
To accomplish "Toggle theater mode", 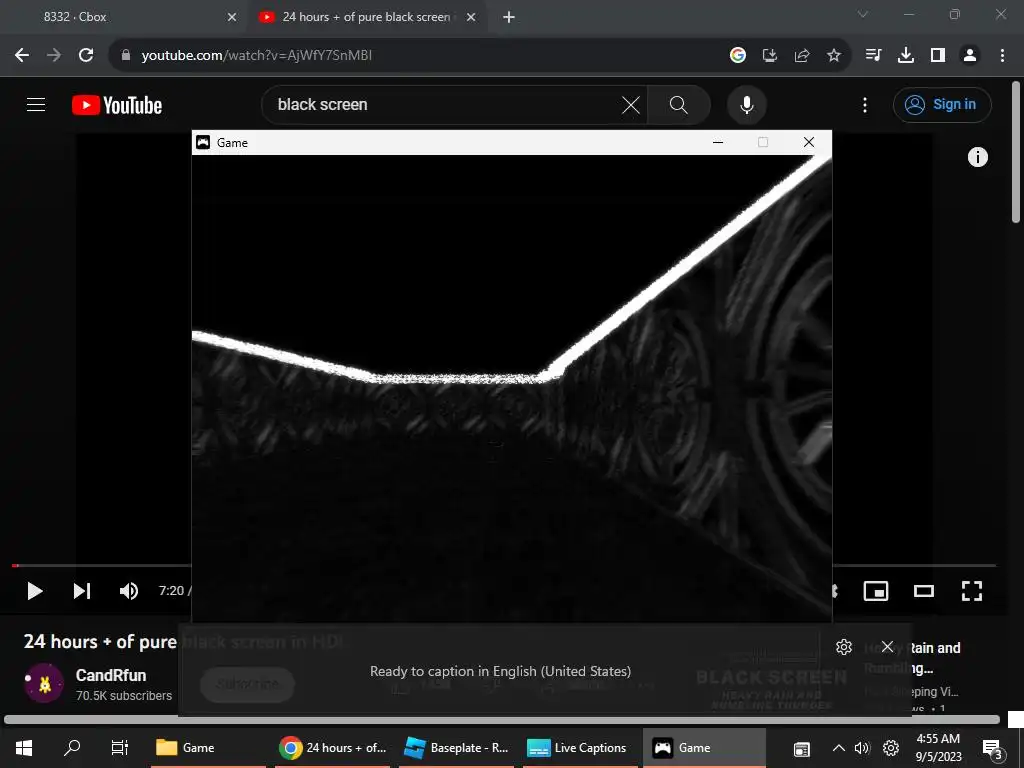I will point(923,591).
